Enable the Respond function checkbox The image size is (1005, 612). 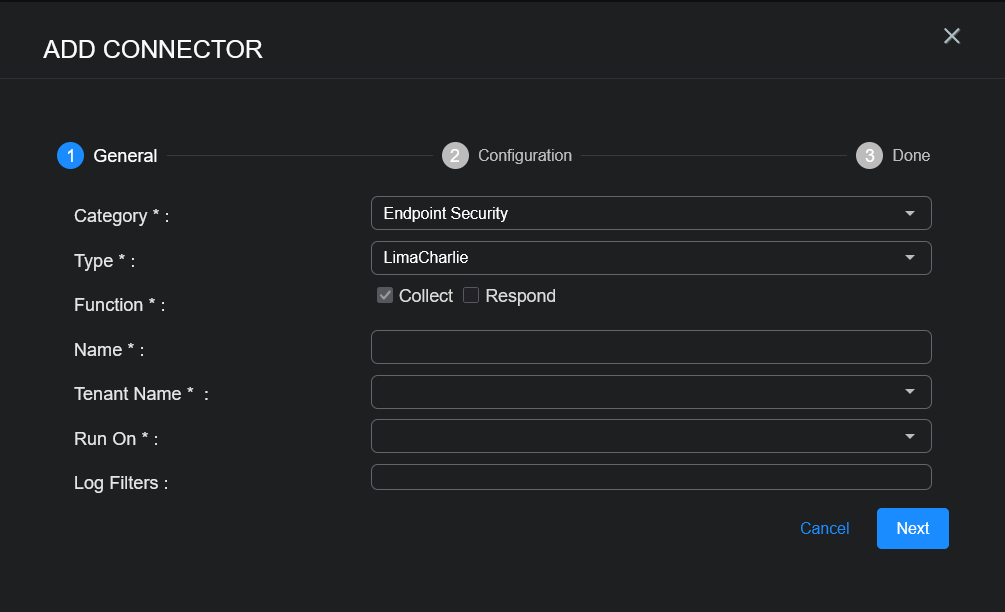click(471, 295)
